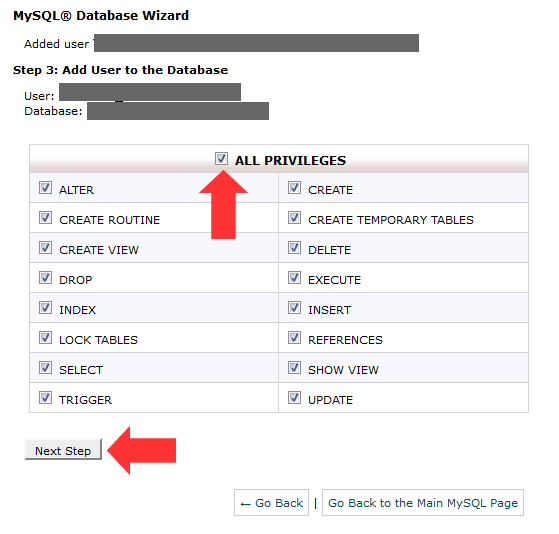Screen dimensions: 559x534
Task: Disable the DELETE privilege
Action: pyautogui.click(x=294, y=248)
